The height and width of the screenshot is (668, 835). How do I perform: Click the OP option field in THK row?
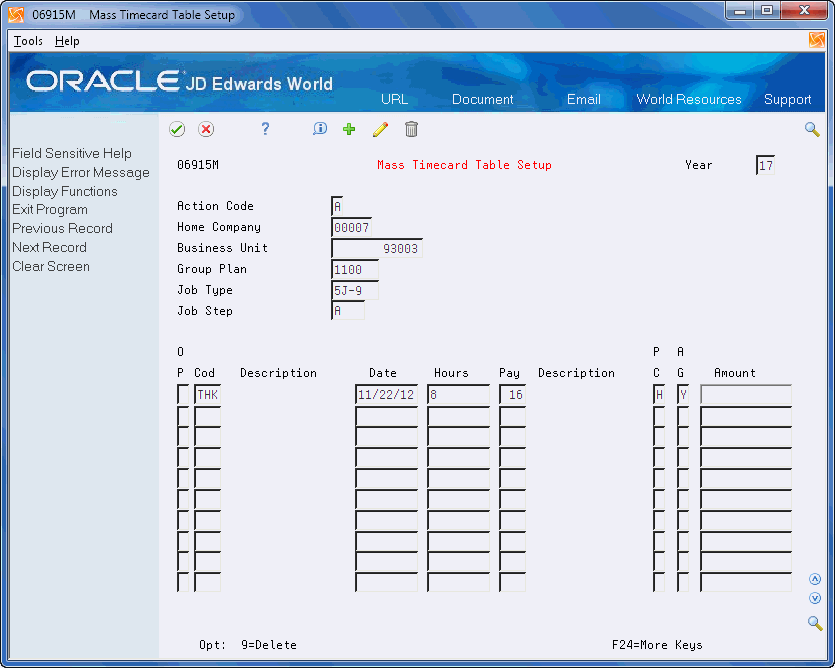pyautogui.click(x=183, y=395)
